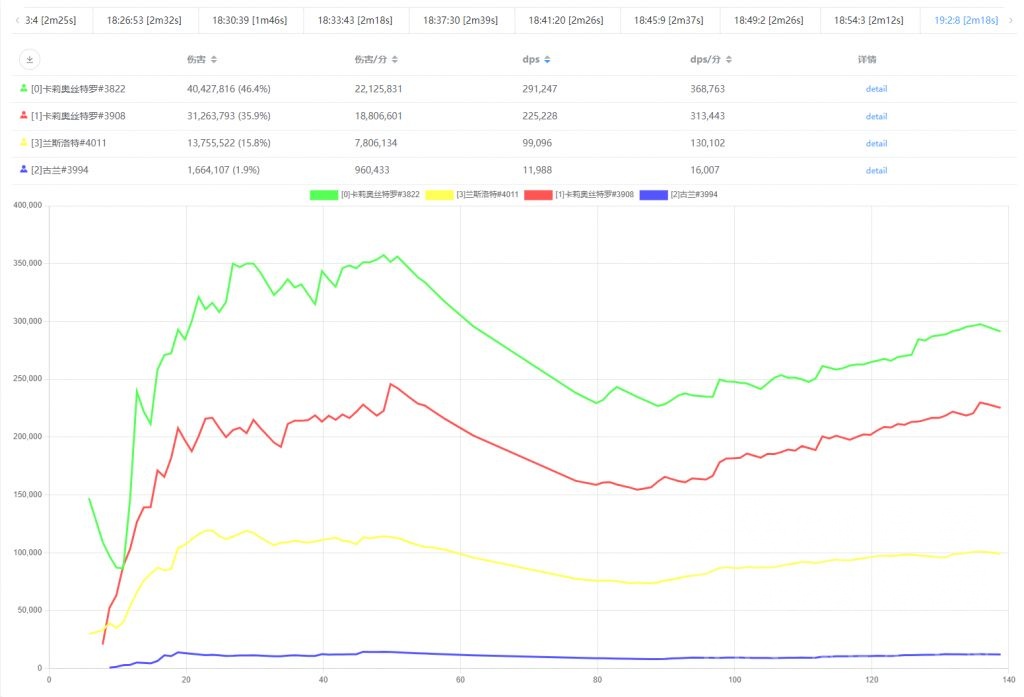Toggle green 卡莉奥丝特罗#3822 series in legend

point(323,194)
